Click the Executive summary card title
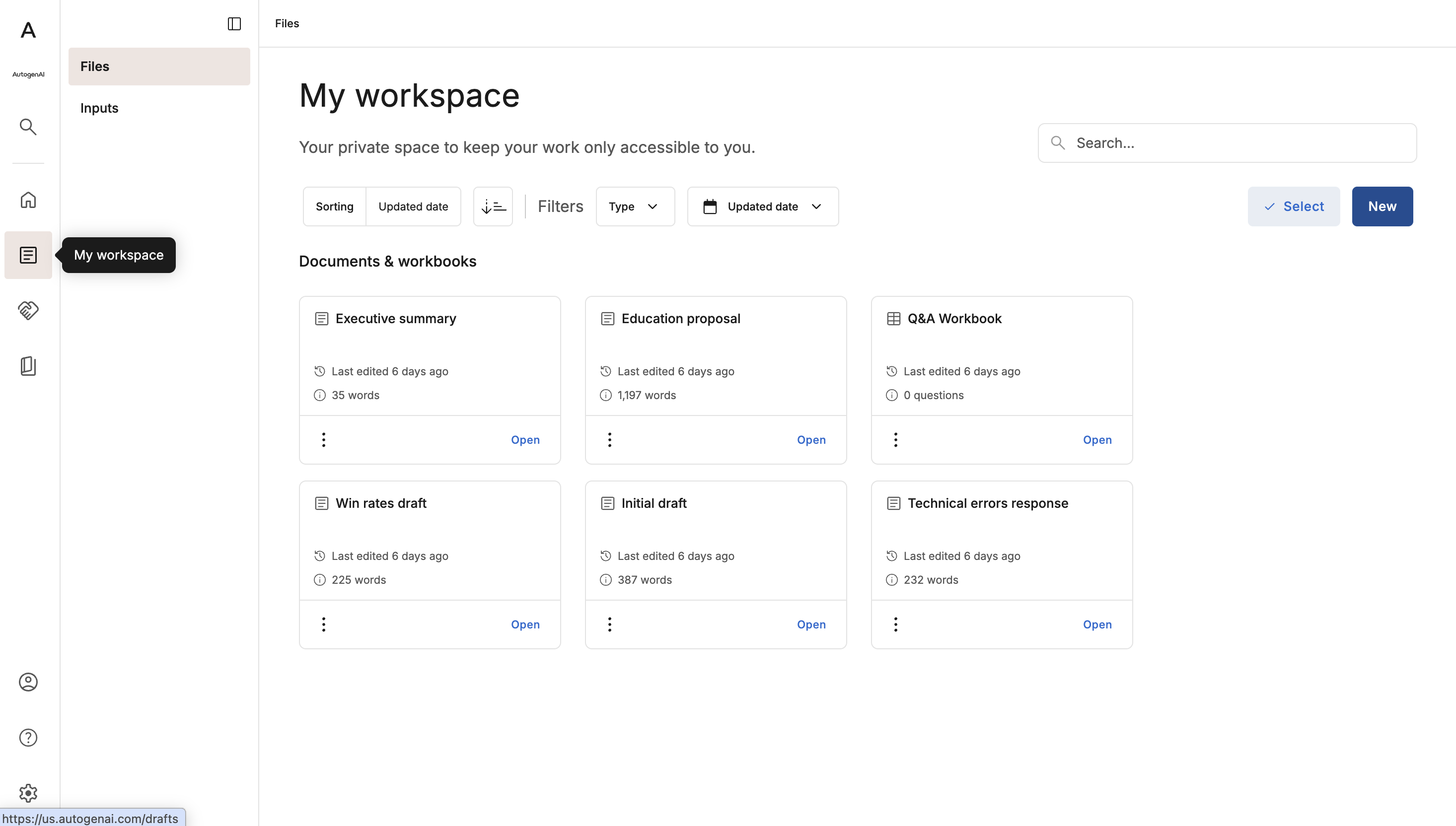 pyautogui.click(x=395, y=319)
